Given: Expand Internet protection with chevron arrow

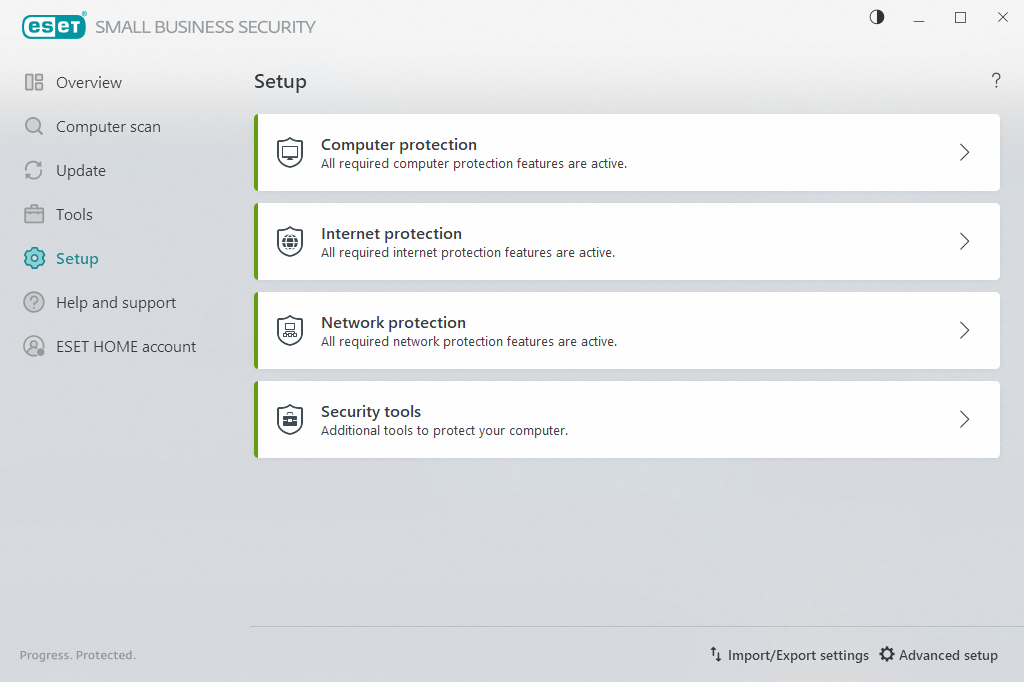Looking at the screenshot, I should click(x=964, y=241).
